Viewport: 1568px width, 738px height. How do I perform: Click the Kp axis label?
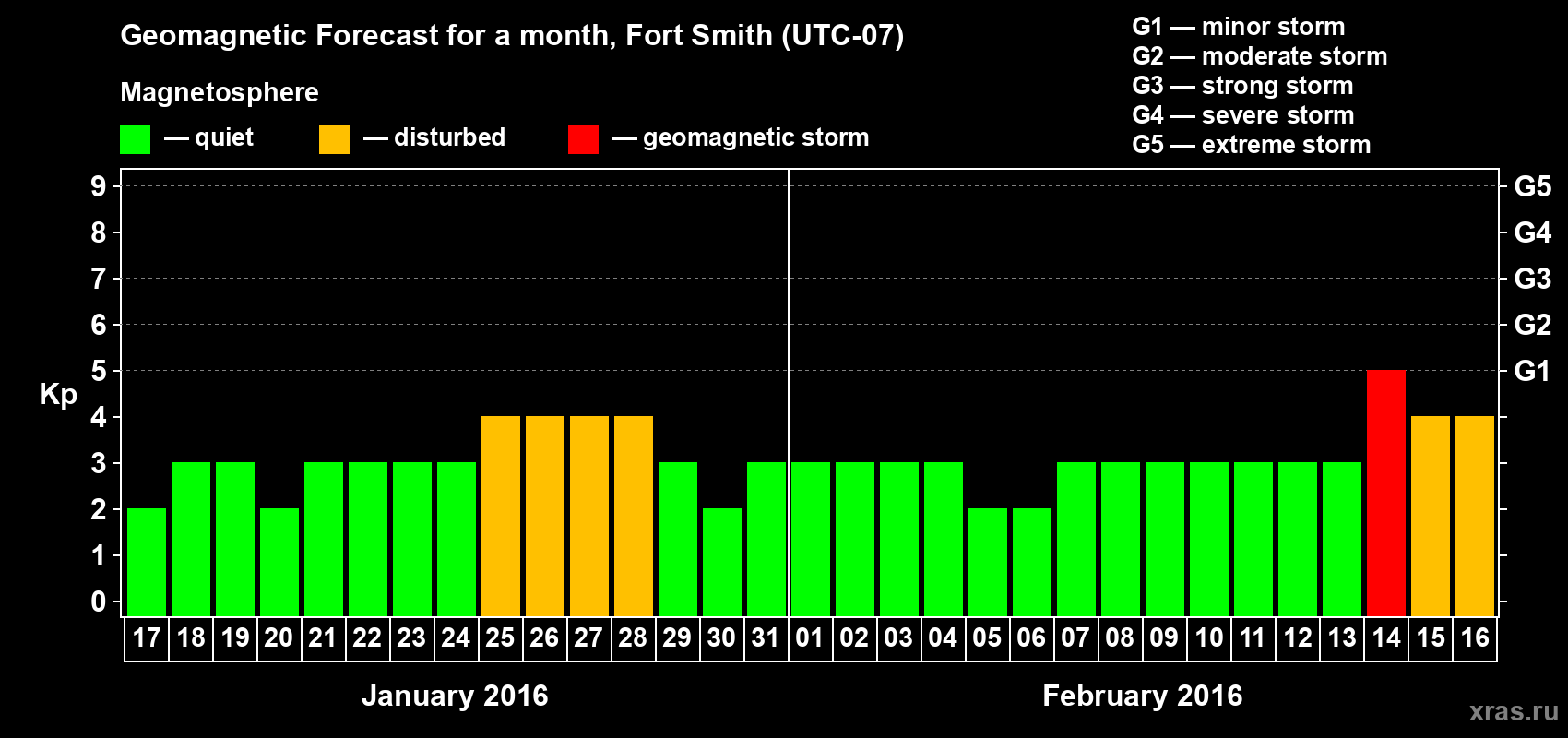coord(58,395)
